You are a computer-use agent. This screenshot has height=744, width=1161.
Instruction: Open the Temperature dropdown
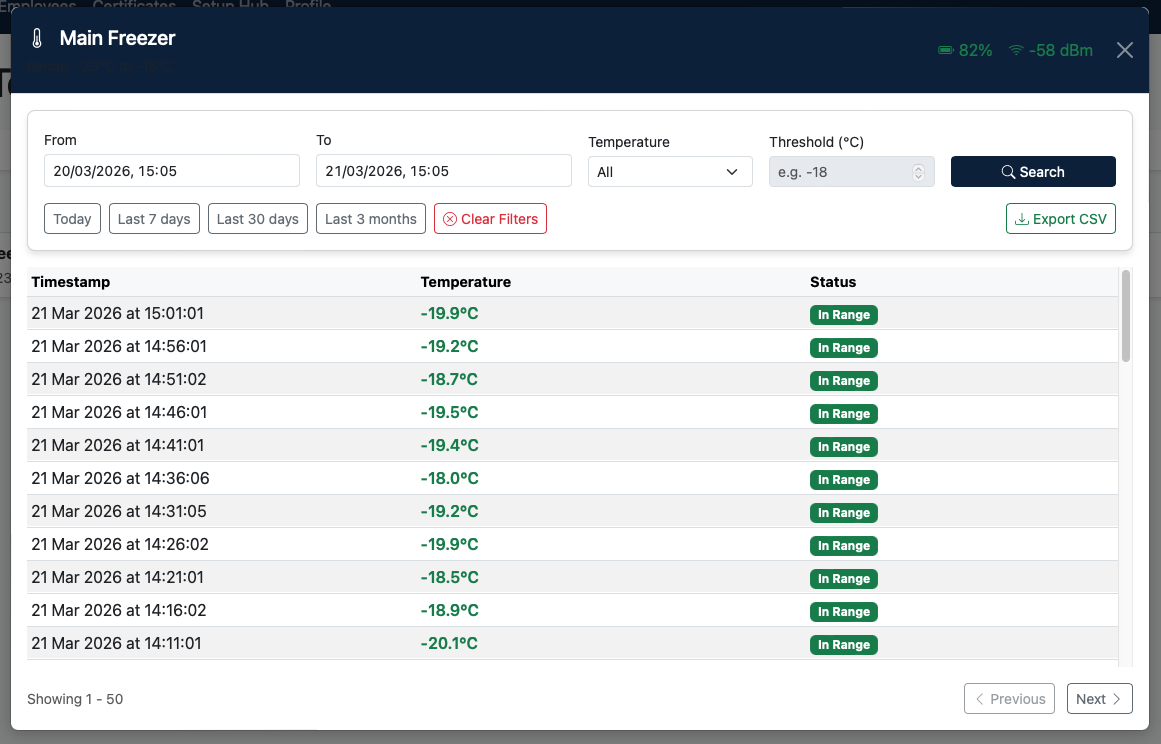pos(670,171)
